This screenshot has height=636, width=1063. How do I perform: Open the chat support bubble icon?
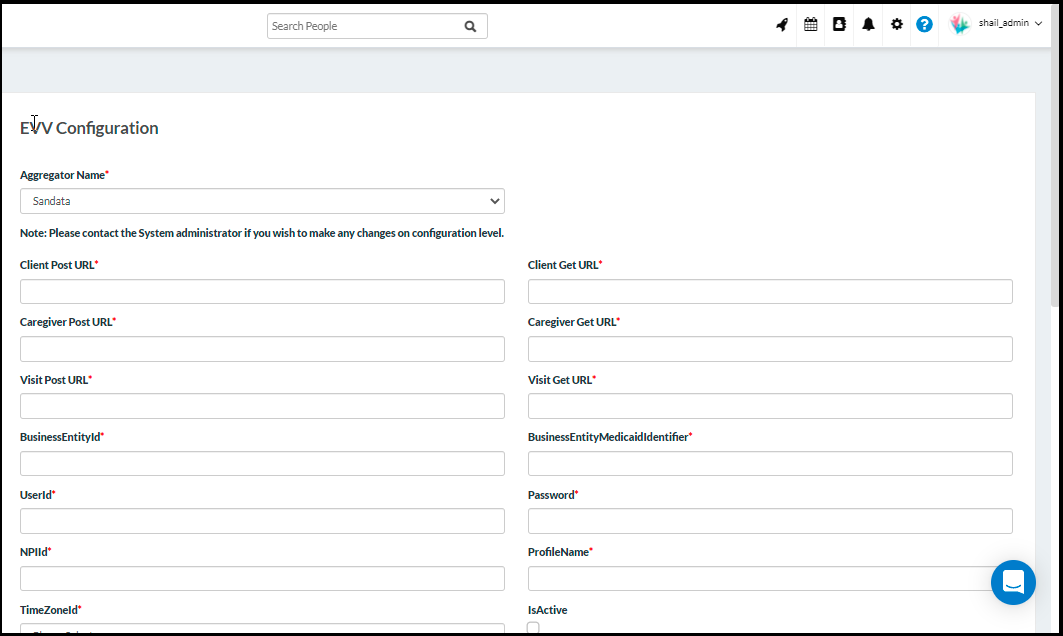tap(1013, 582)
